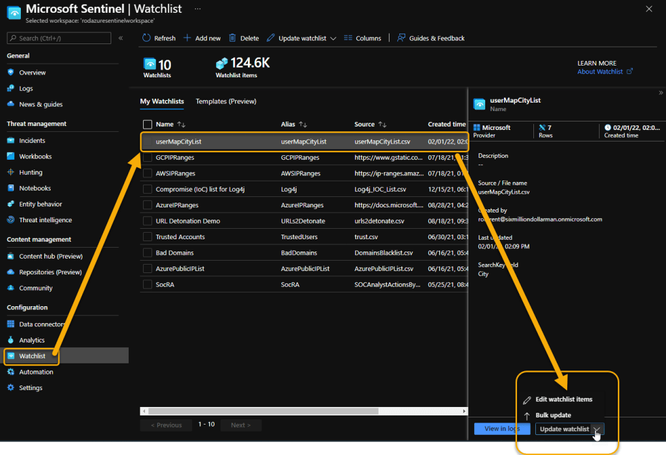666x455 pixels.
Task: Open the Analytics flask icon
Action: [x=11, y=340]
